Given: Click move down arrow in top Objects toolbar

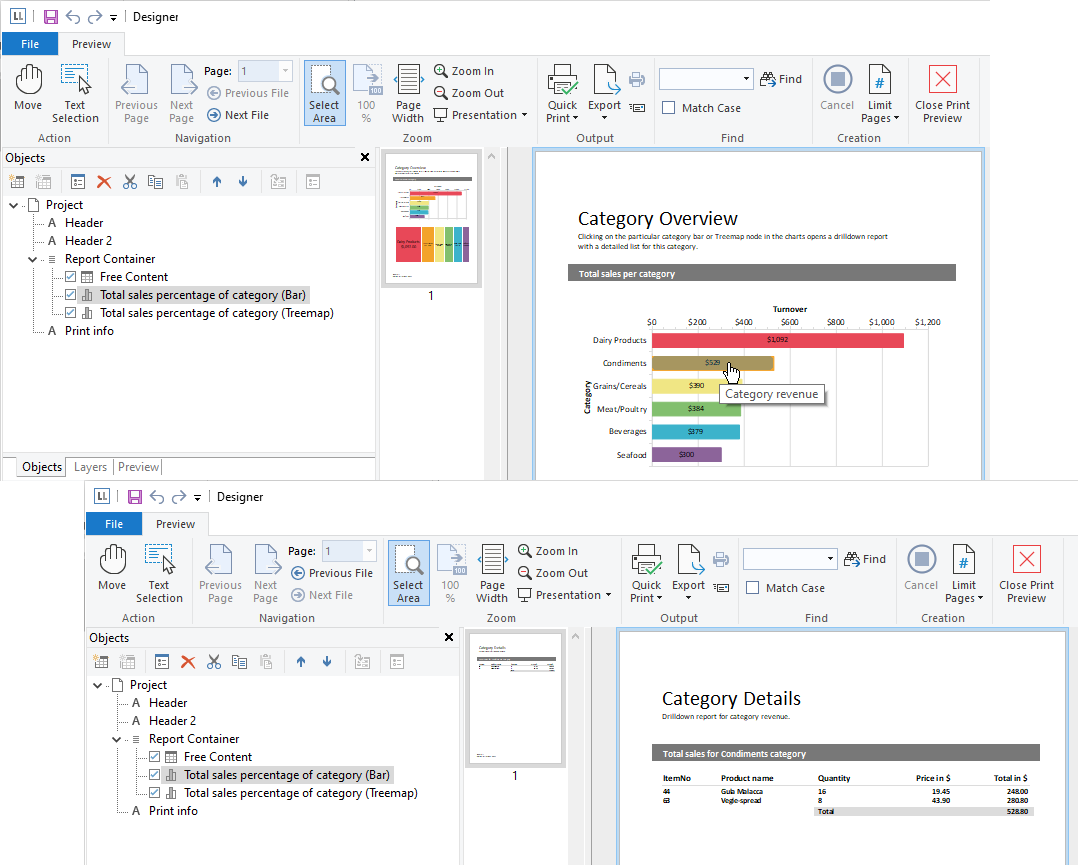Looking at the screenshot, I should tap(243, 182).
